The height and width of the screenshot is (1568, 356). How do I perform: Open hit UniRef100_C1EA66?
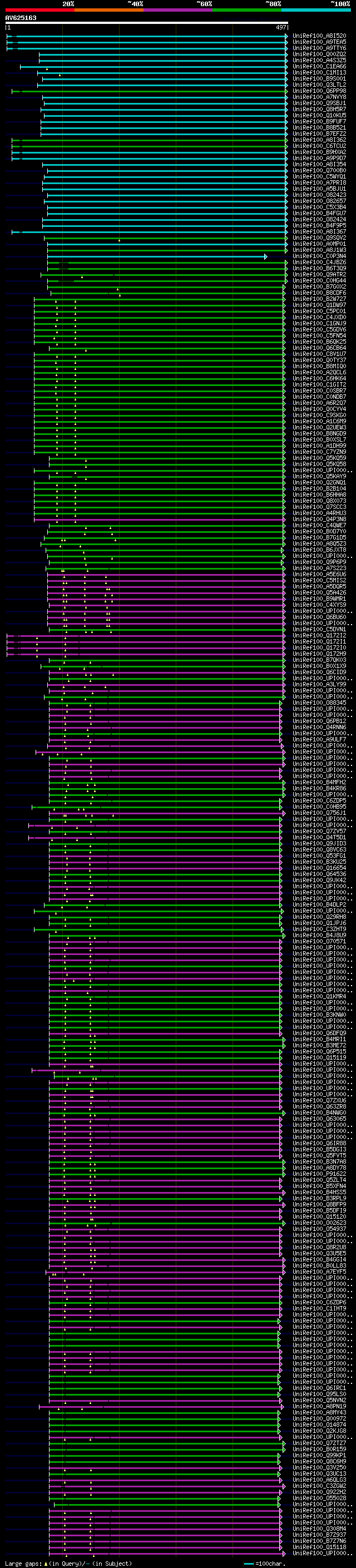(319, 66)
